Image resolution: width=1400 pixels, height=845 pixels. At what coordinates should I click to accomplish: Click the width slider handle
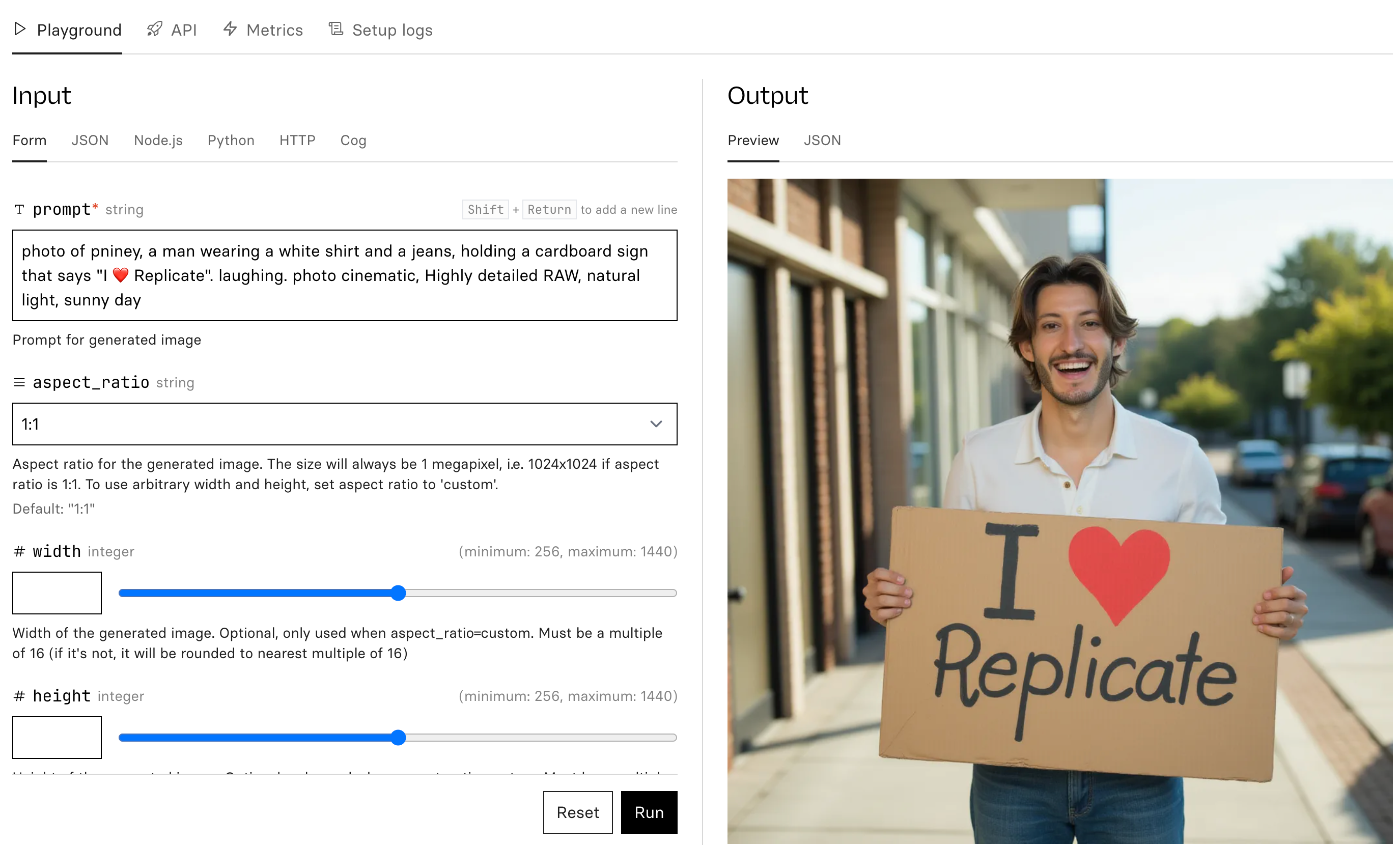click(398, 593)
